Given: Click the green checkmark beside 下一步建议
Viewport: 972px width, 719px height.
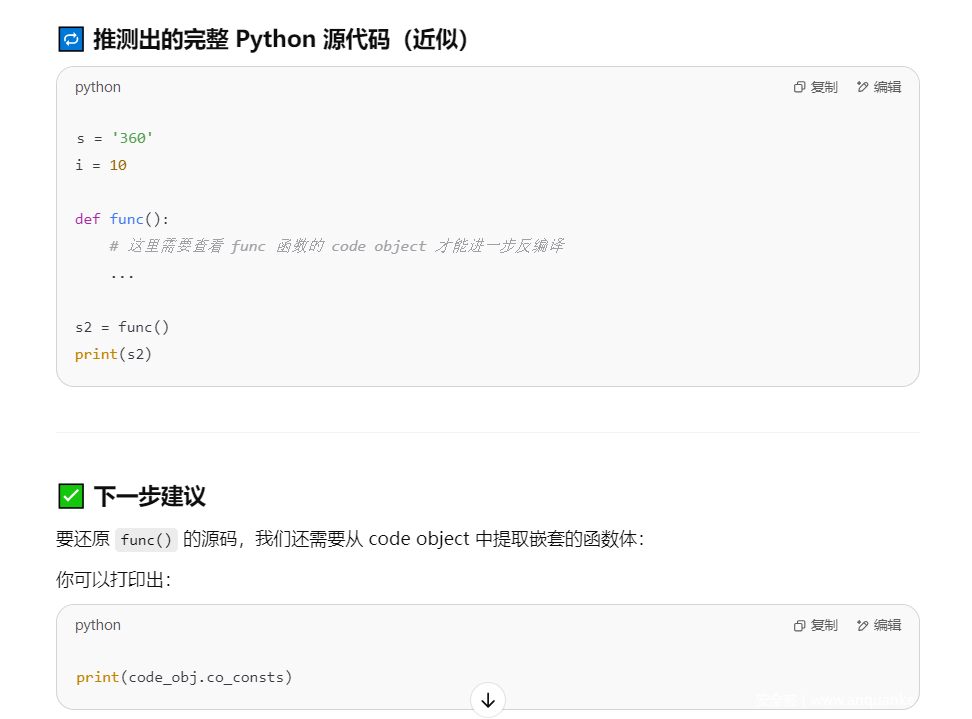Looking at the screenshot, I should tap(71, 496).
